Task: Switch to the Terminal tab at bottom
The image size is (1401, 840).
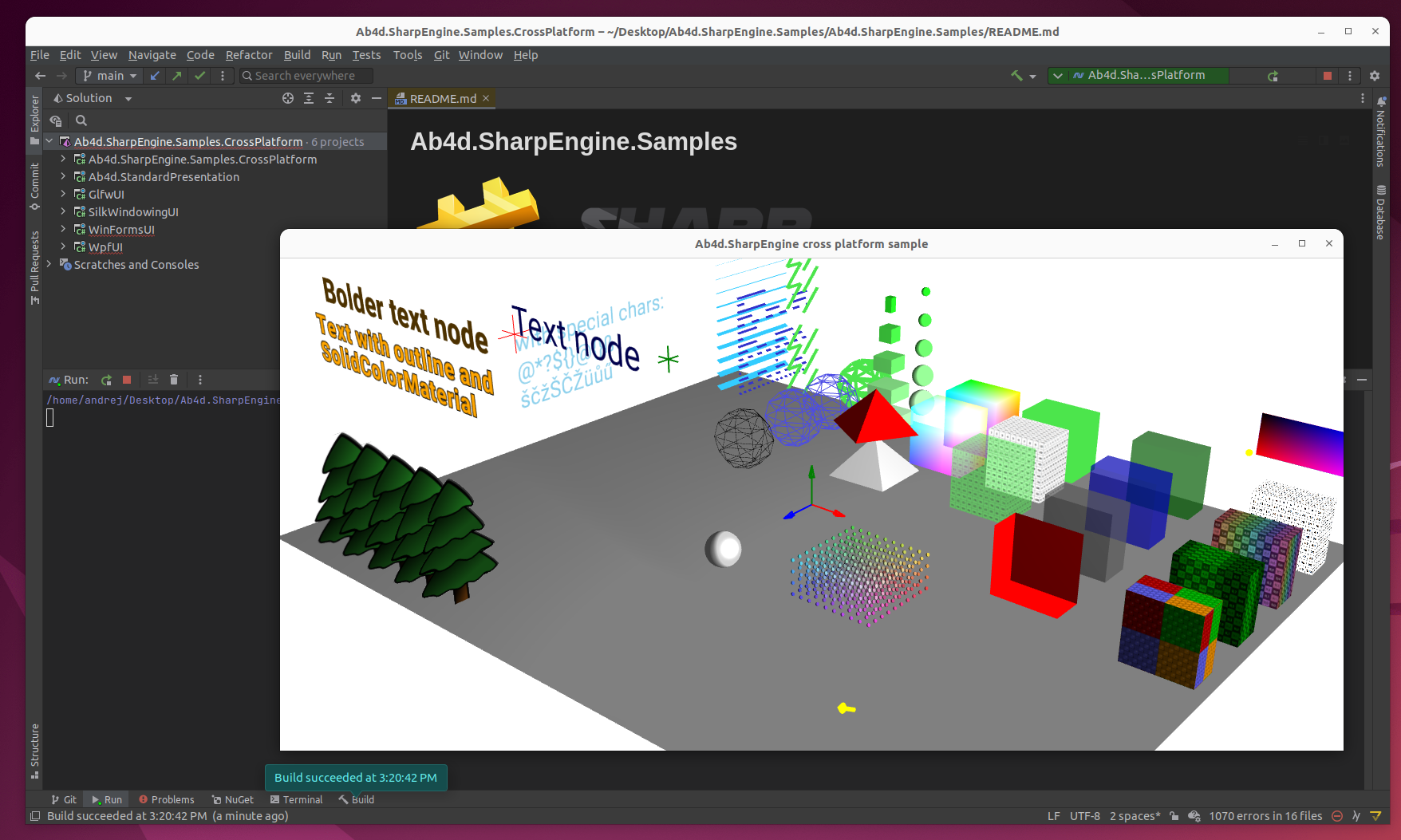Action: (x=296, y=799)
